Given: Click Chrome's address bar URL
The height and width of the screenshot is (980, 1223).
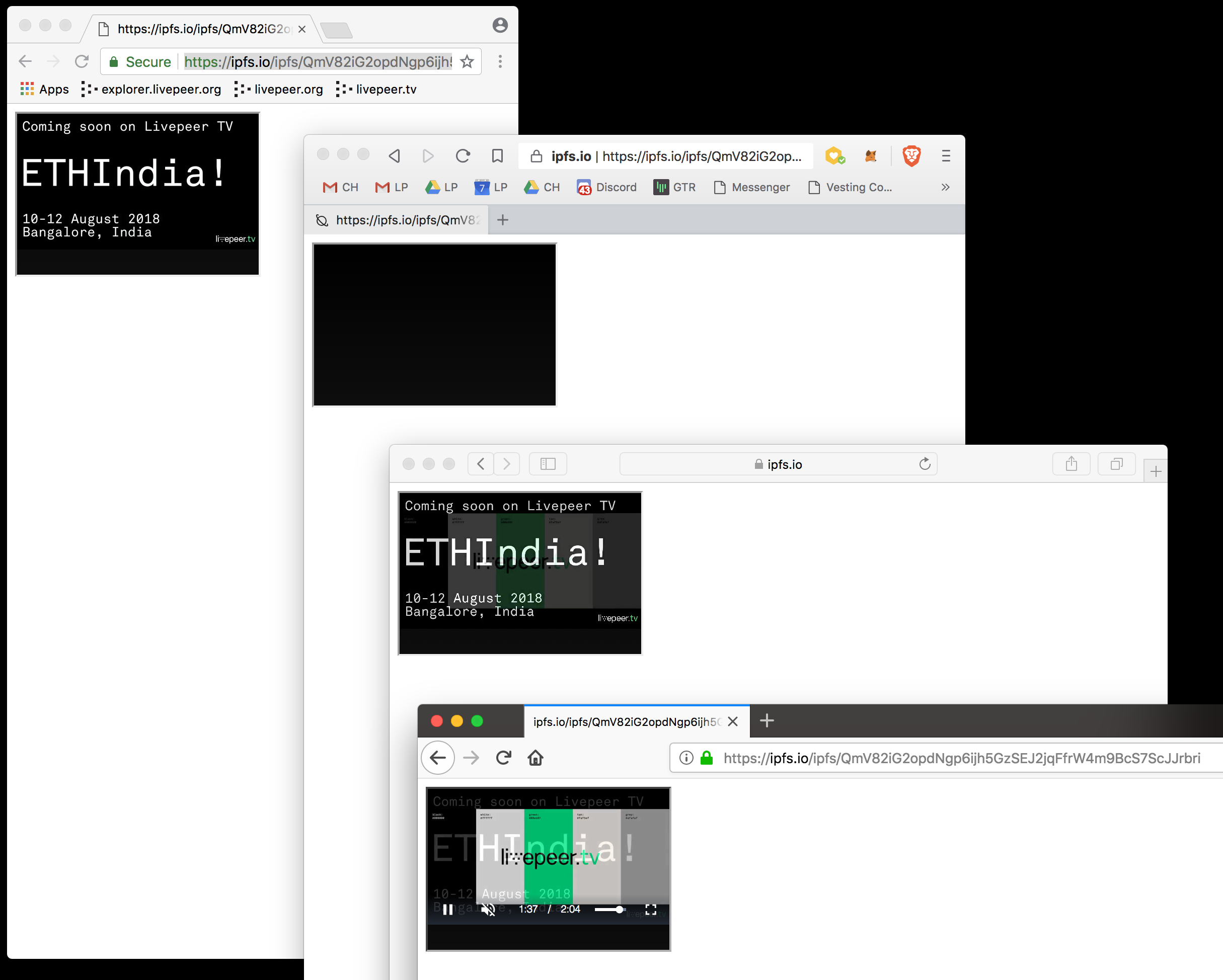Looking at the screenshot, I should 318,61.
